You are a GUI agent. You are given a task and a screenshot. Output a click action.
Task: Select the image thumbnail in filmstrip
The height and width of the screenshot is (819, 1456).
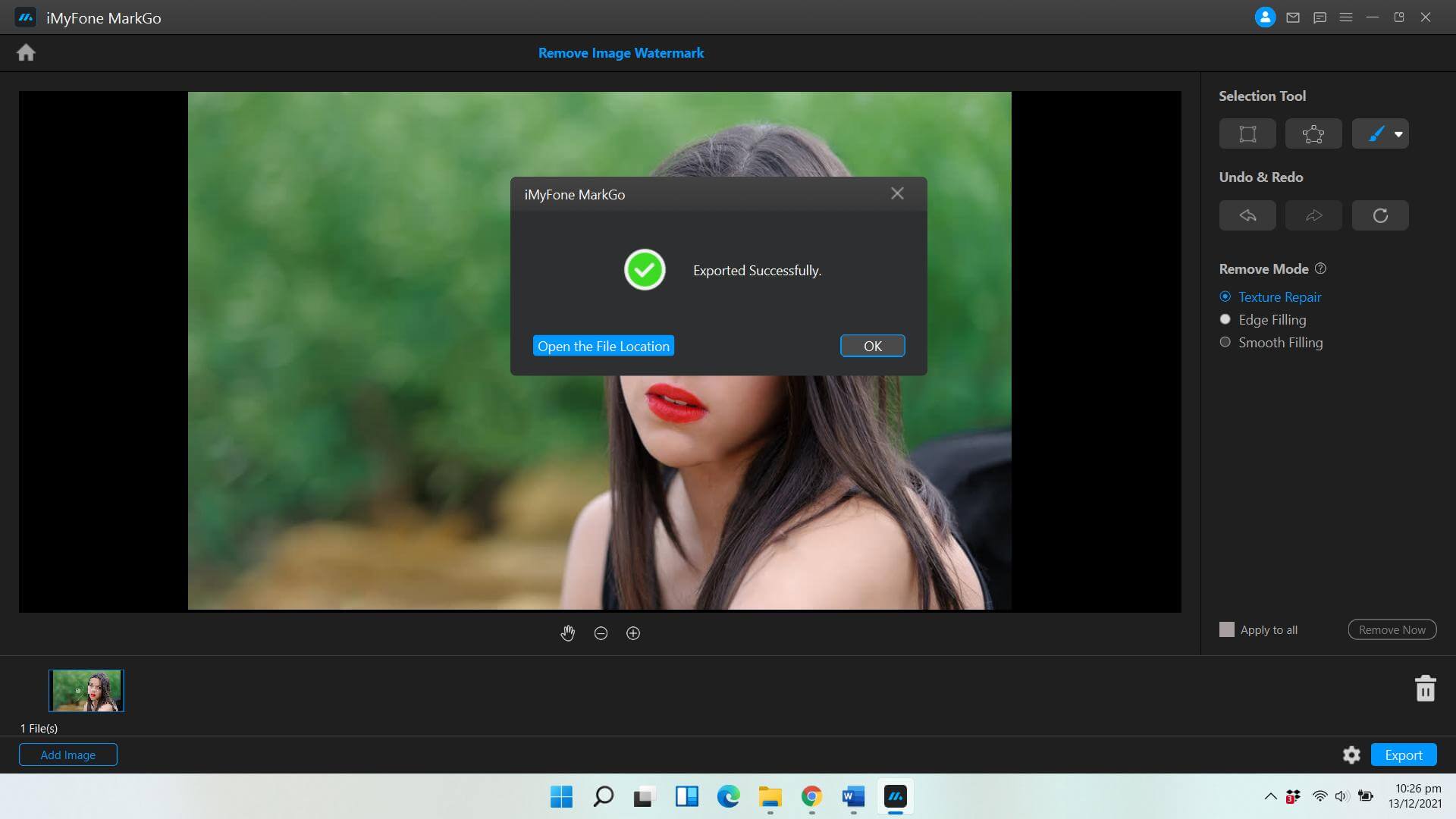point(86,690)
